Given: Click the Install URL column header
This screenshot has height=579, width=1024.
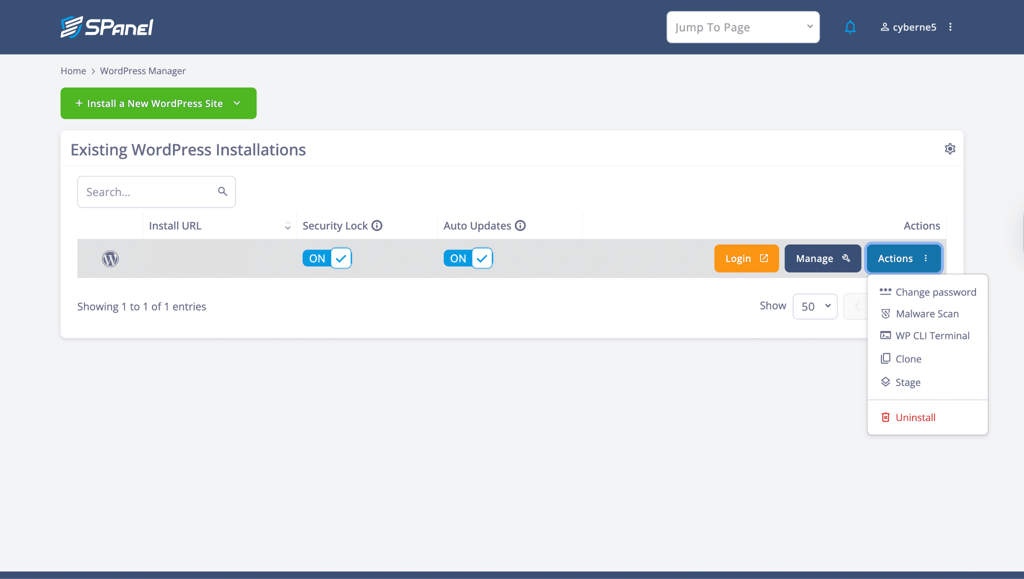Looking at the screenshot, I should 175,225.
